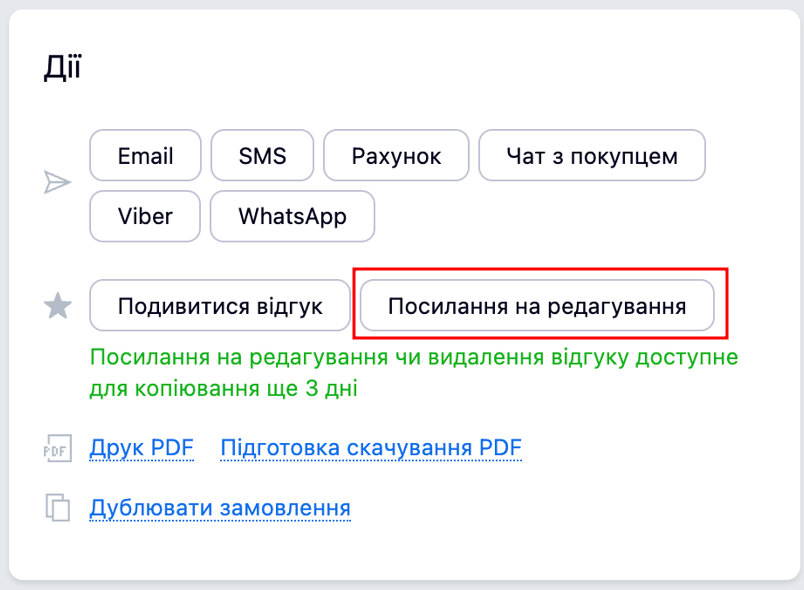Open Чат з покупцем chat button
Viewport: 804px width, 590px height.
pos(592,155)
